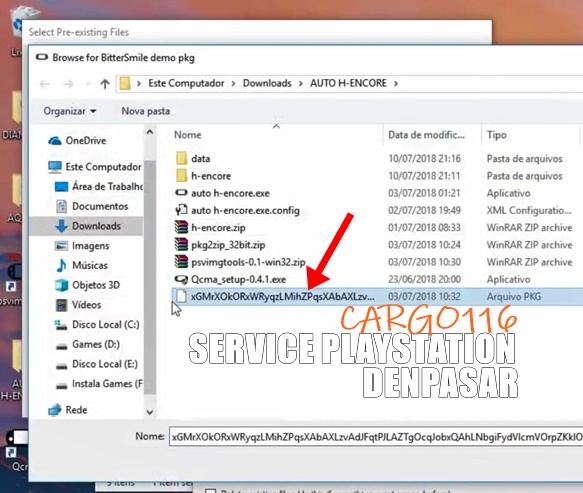
Task: Open Músicas in the sidebar
Action: coord(90,265)
